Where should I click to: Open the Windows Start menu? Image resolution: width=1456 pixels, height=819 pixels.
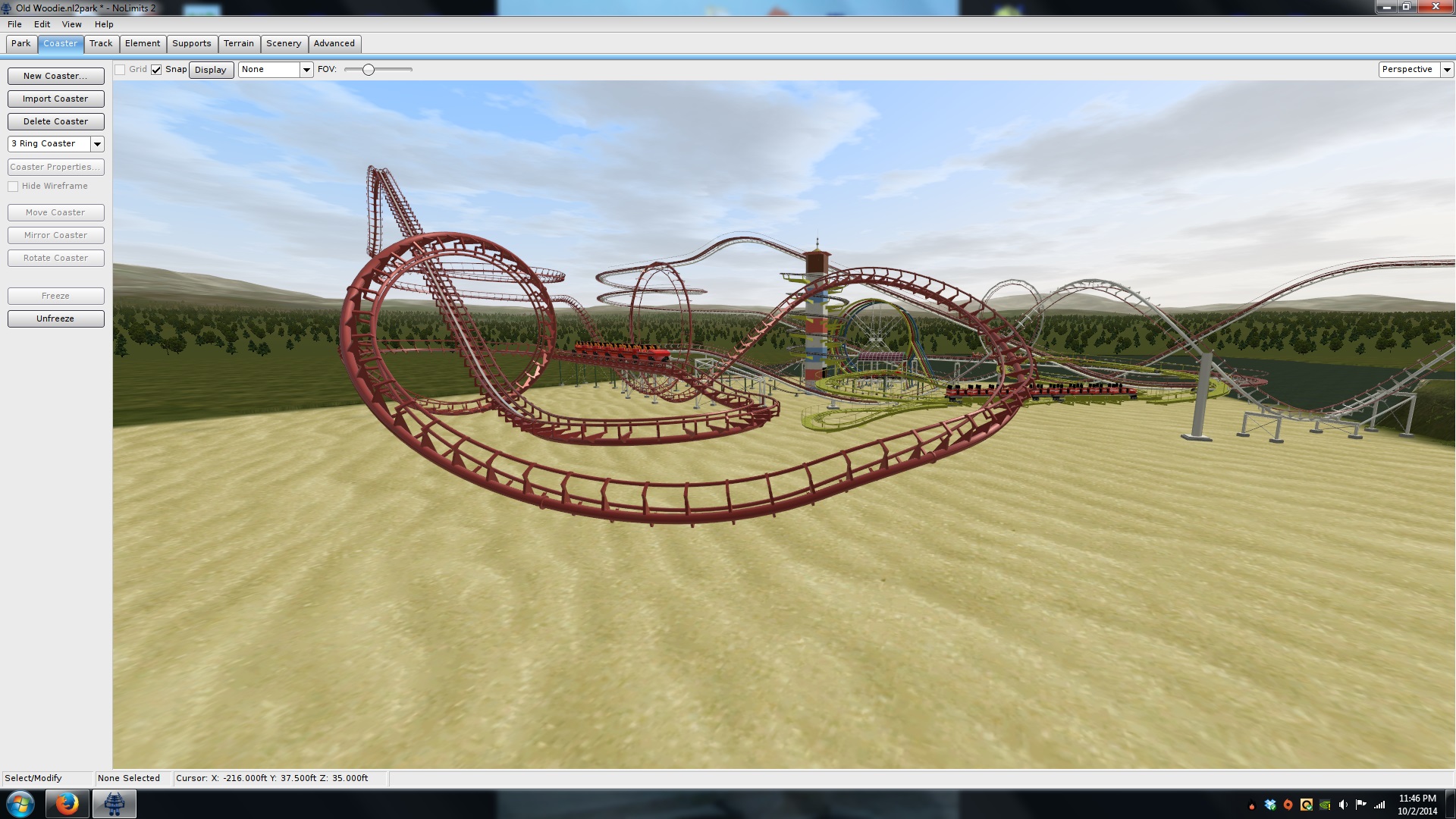click(x=20, y=804)
